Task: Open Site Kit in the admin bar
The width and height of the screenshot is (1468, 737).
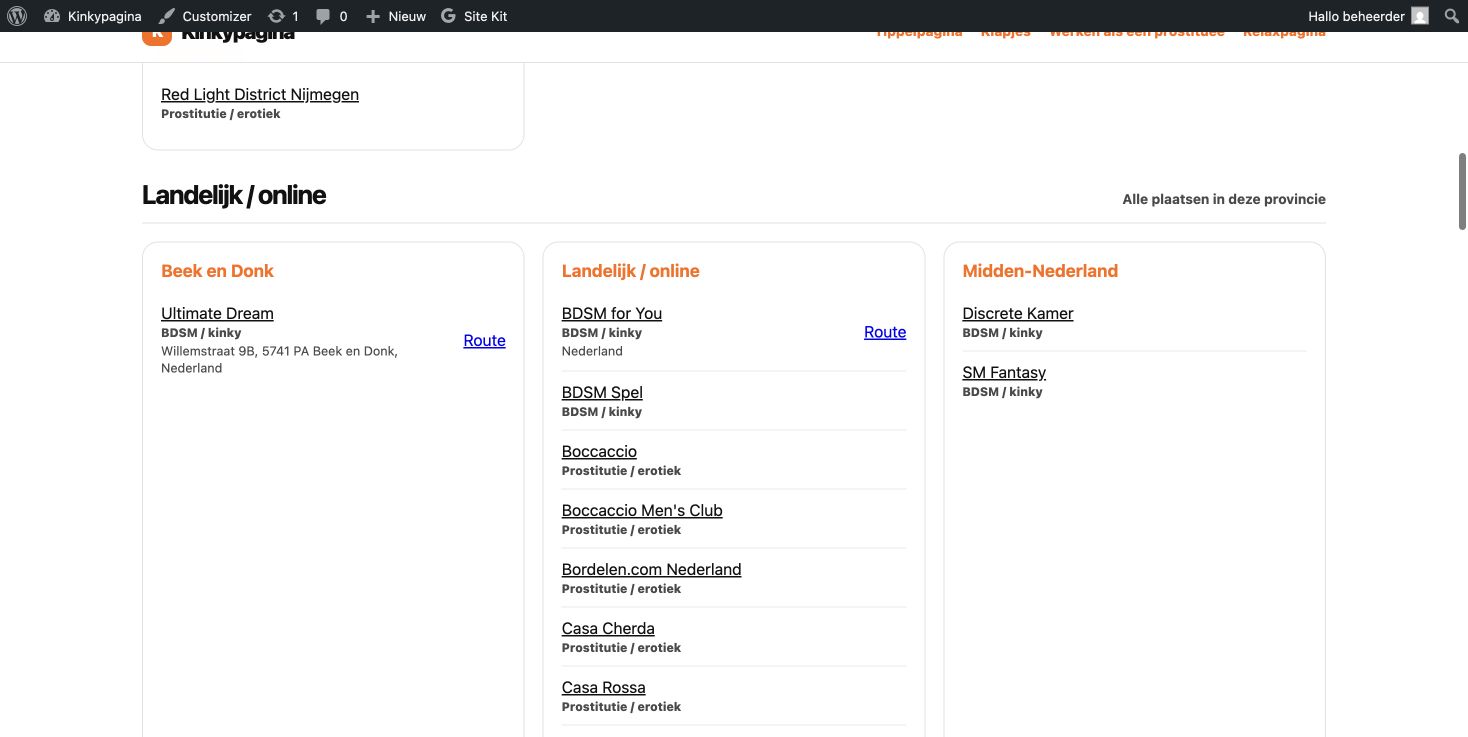Action: pos(474,16)
